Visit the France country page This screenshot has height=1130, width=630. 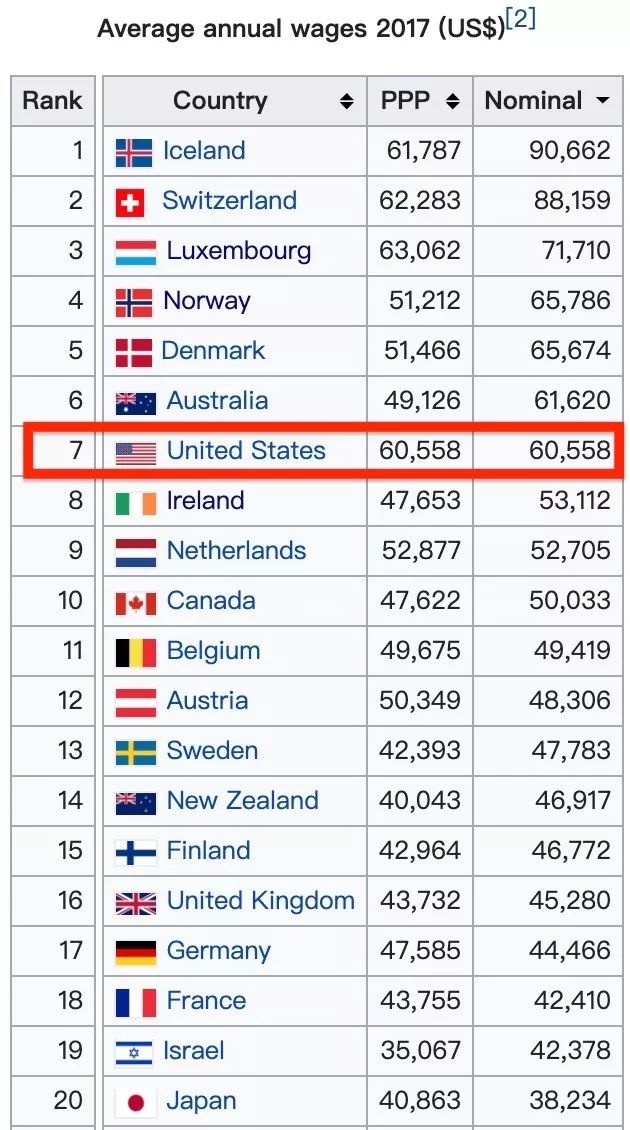[x=206, y=1002]
